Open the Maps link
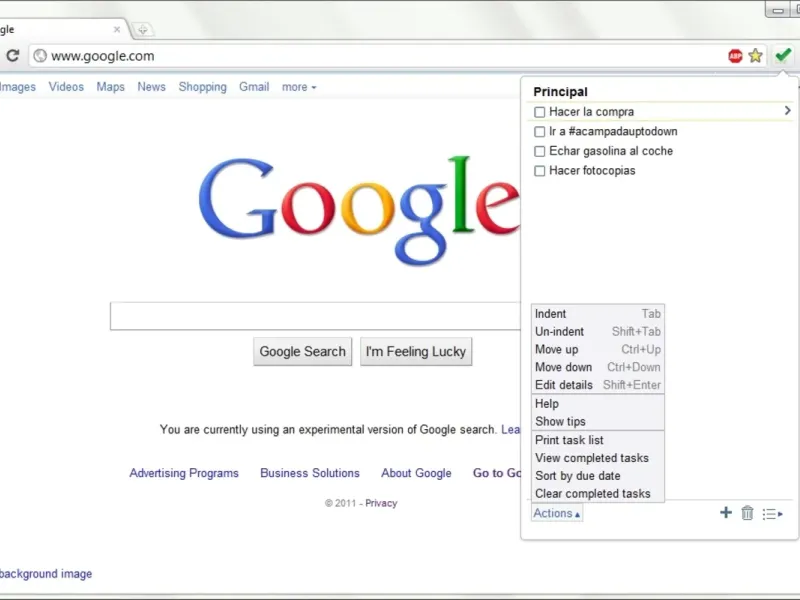 click(x=111, y=87)
